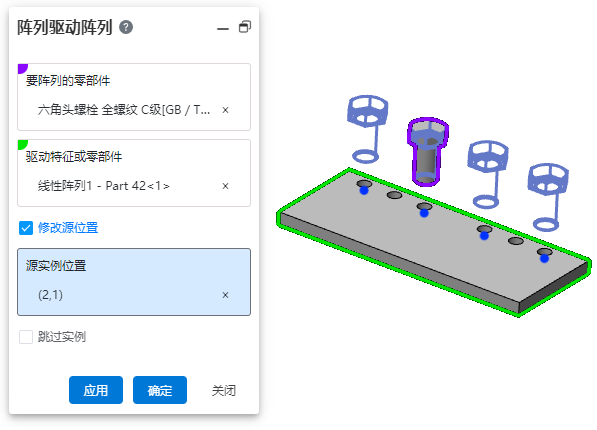Activate the 要阵列的零部件 selection box

134,97
